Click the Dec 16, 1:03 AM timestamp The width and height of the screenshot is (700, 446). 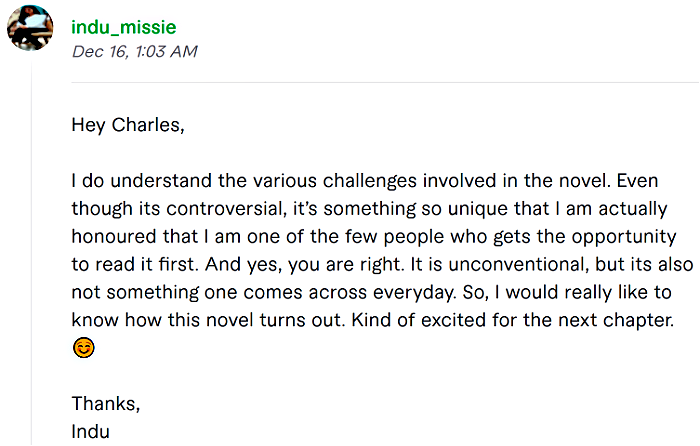pos(134,51)
